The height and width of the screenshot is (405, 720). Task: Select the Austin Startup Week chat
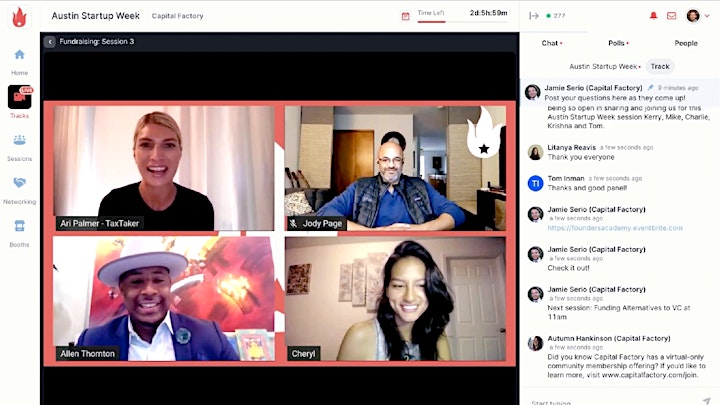[x=604, y=67]
